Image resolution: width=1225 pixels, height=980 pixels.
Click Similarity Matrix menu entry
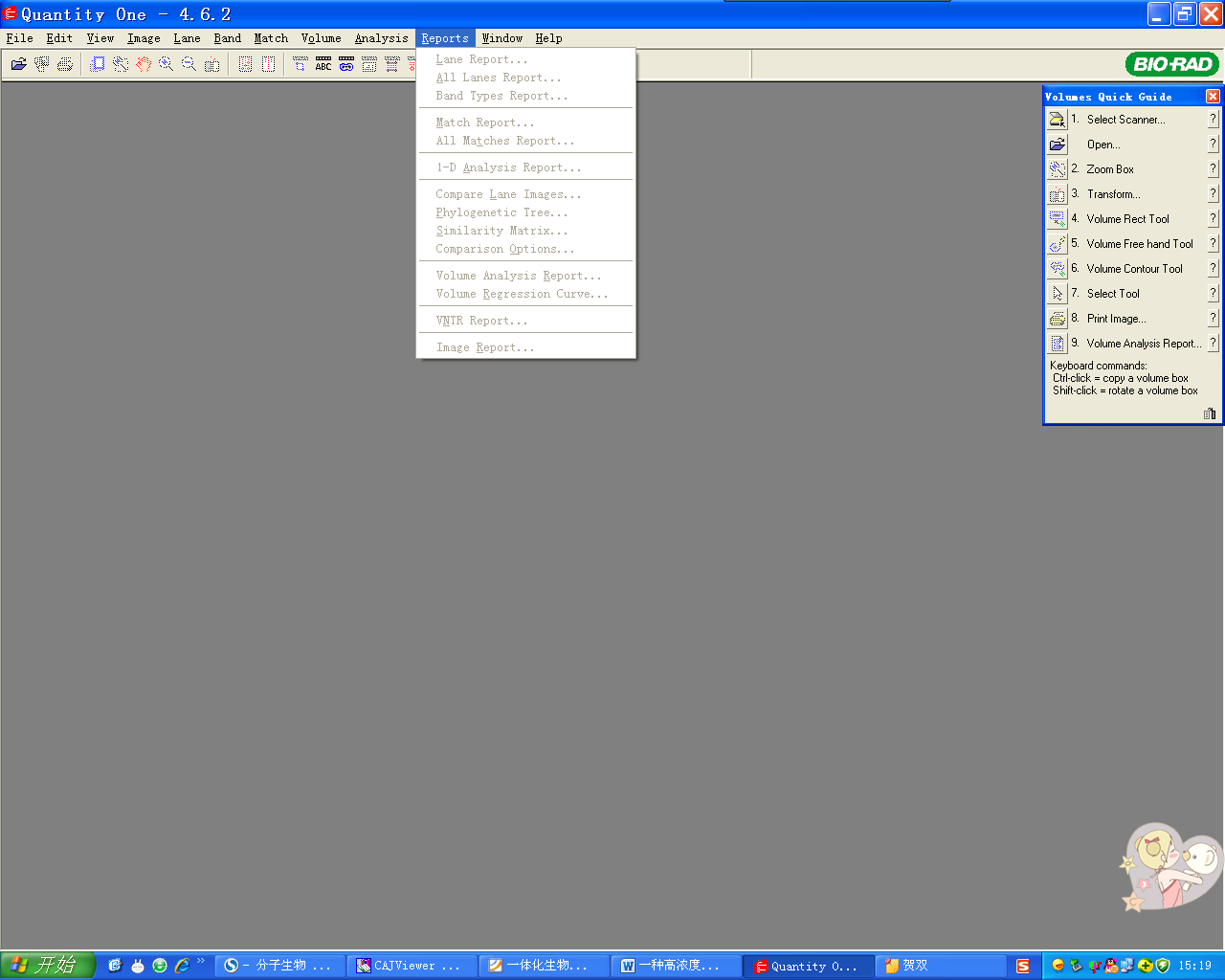coord(526,231)
